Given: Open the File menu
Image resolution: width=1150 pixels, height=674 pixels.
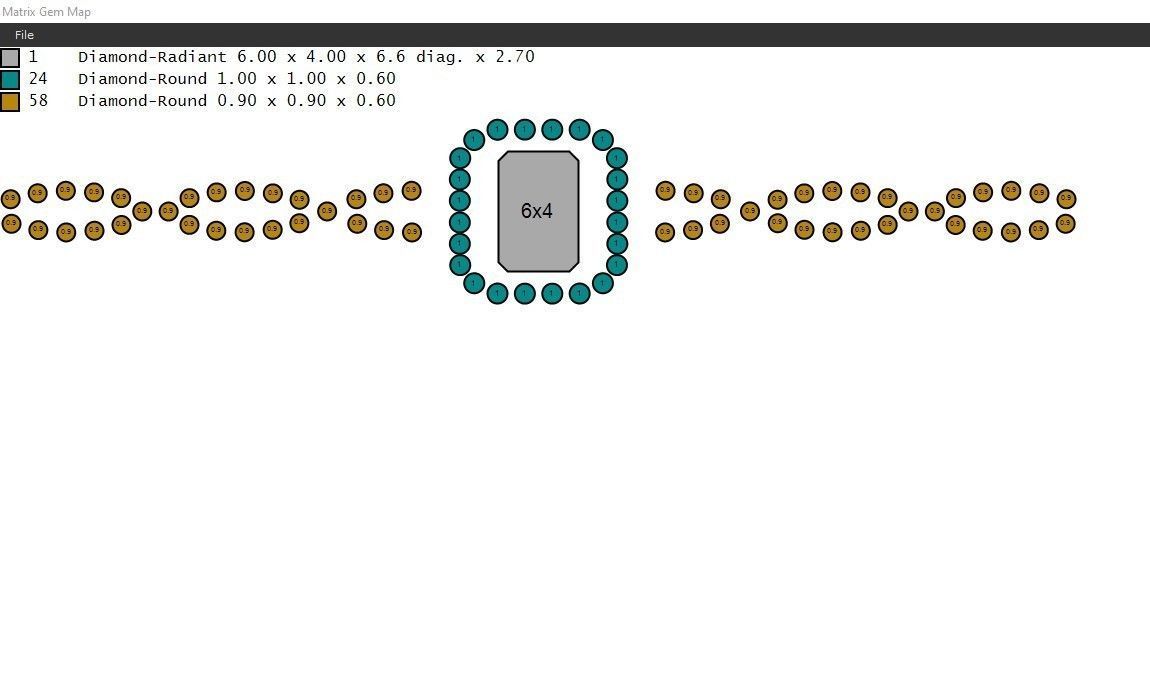Looking at the screenshot, I should pyautogui.click(x=24, y=34).
